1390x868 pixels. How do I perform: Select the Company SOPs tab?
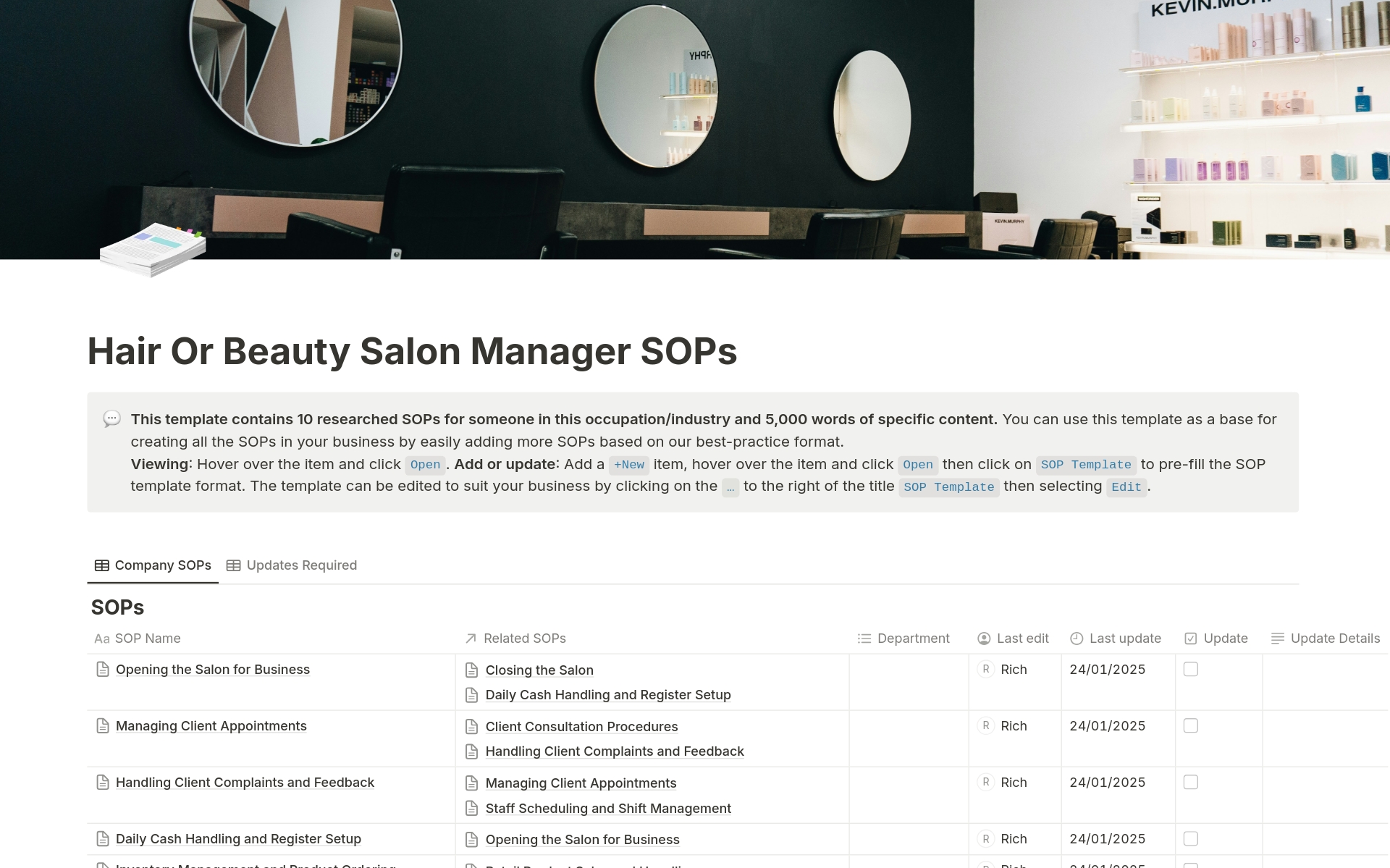[162, 565]
